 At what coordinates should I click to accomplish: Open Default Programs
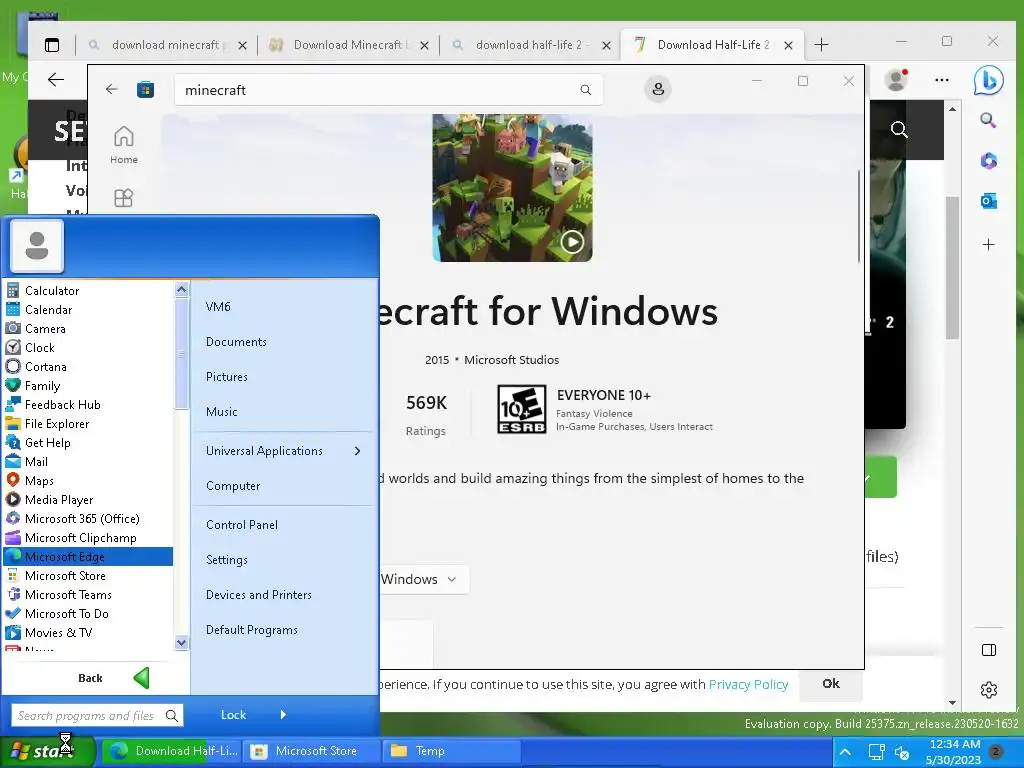pos(251,630)
